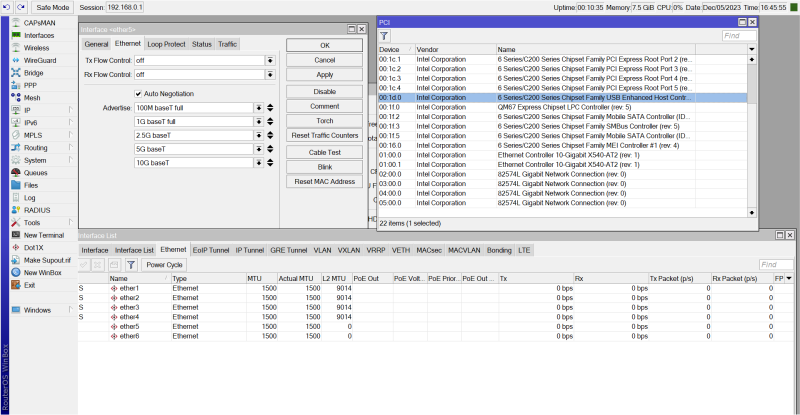The width and height of the screenshot is (800, 415).
Task: Open the Rx Flow Control dropdown
Action: point(270,75)
